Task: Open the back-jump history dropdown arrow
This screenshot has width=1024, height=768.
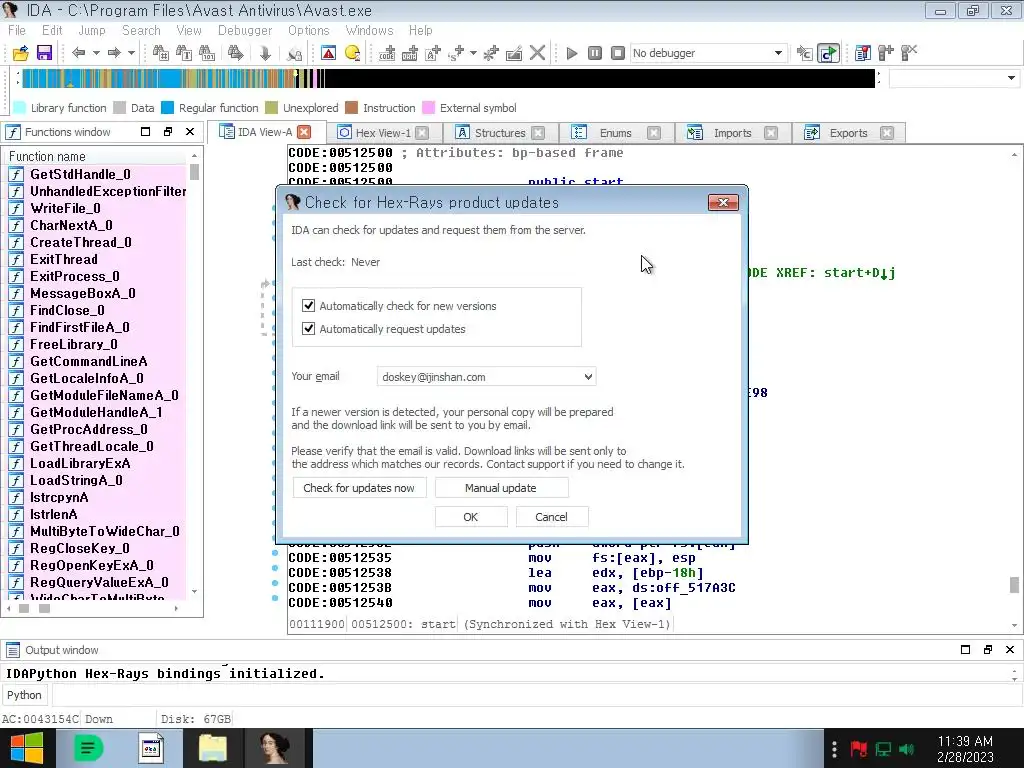Action: 96,53
